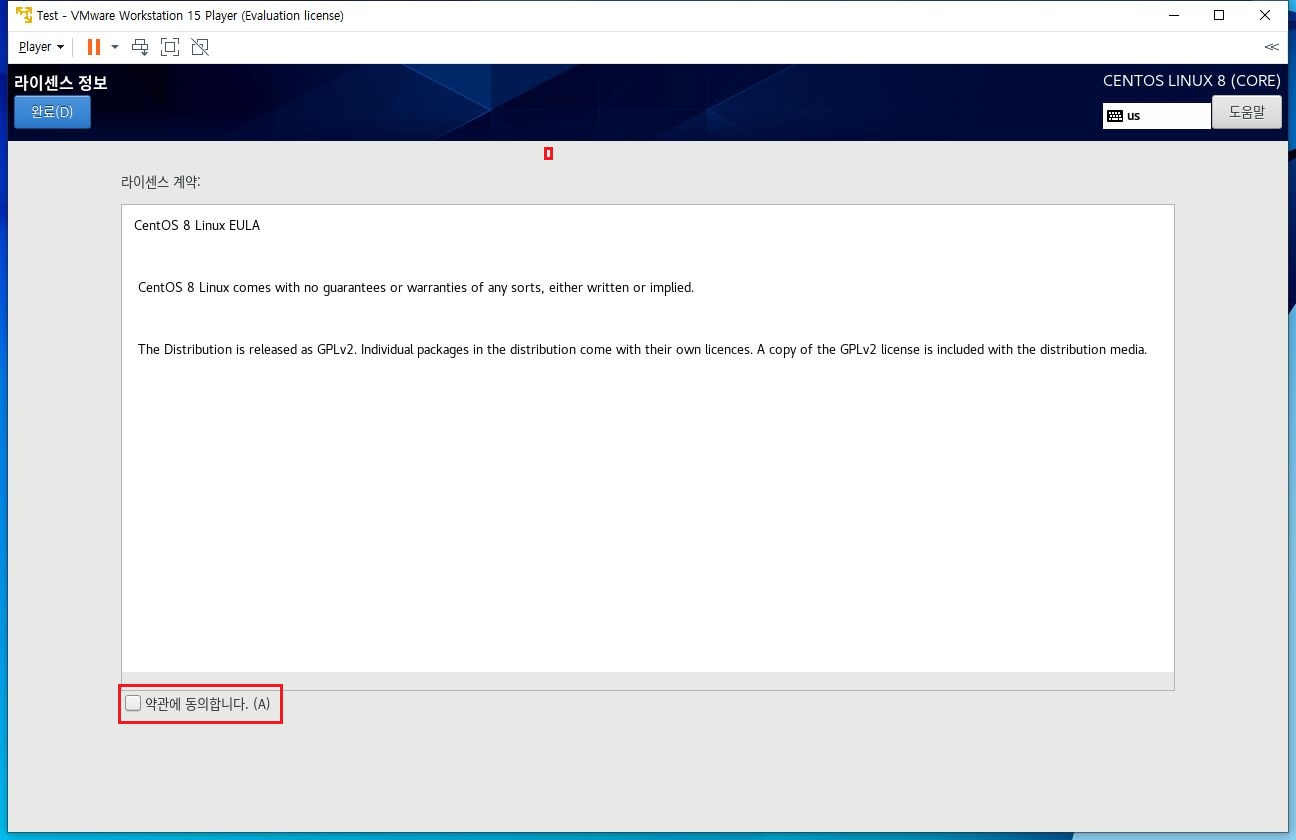Pause the virtual machine
Viewport: 1296px width, 840px height.
click(94, 47)
